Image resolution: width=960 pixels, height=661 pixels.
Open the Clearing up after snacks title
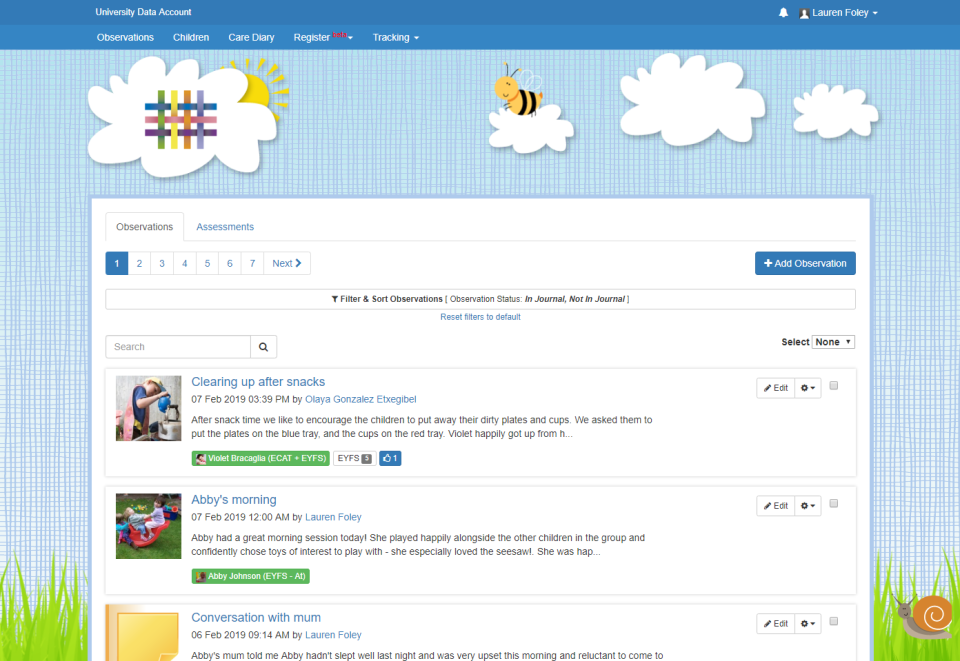(x=258, y=382)
